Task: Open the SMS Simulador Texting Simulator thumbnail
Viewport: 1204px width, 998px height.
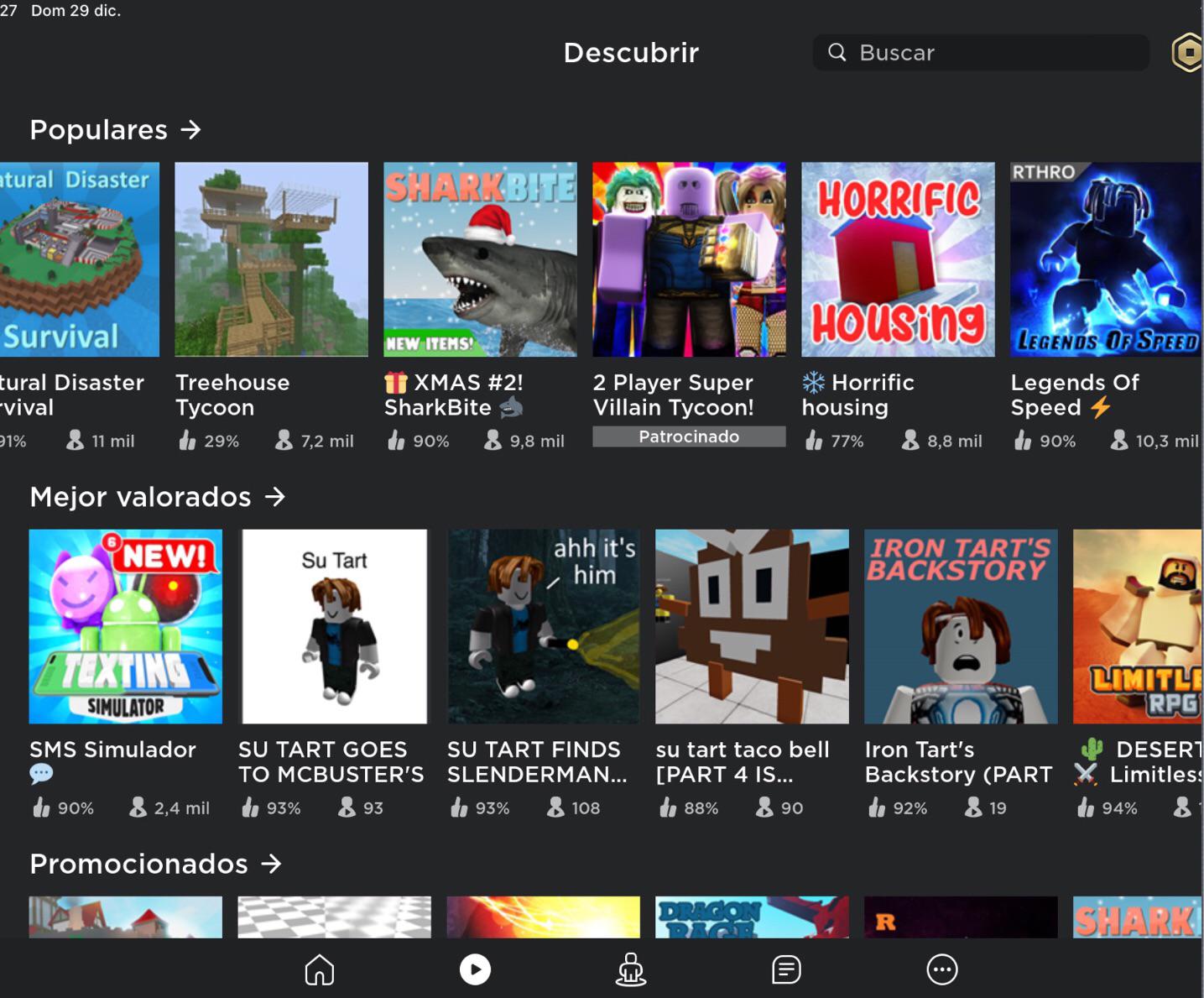Action: point(126,626)
